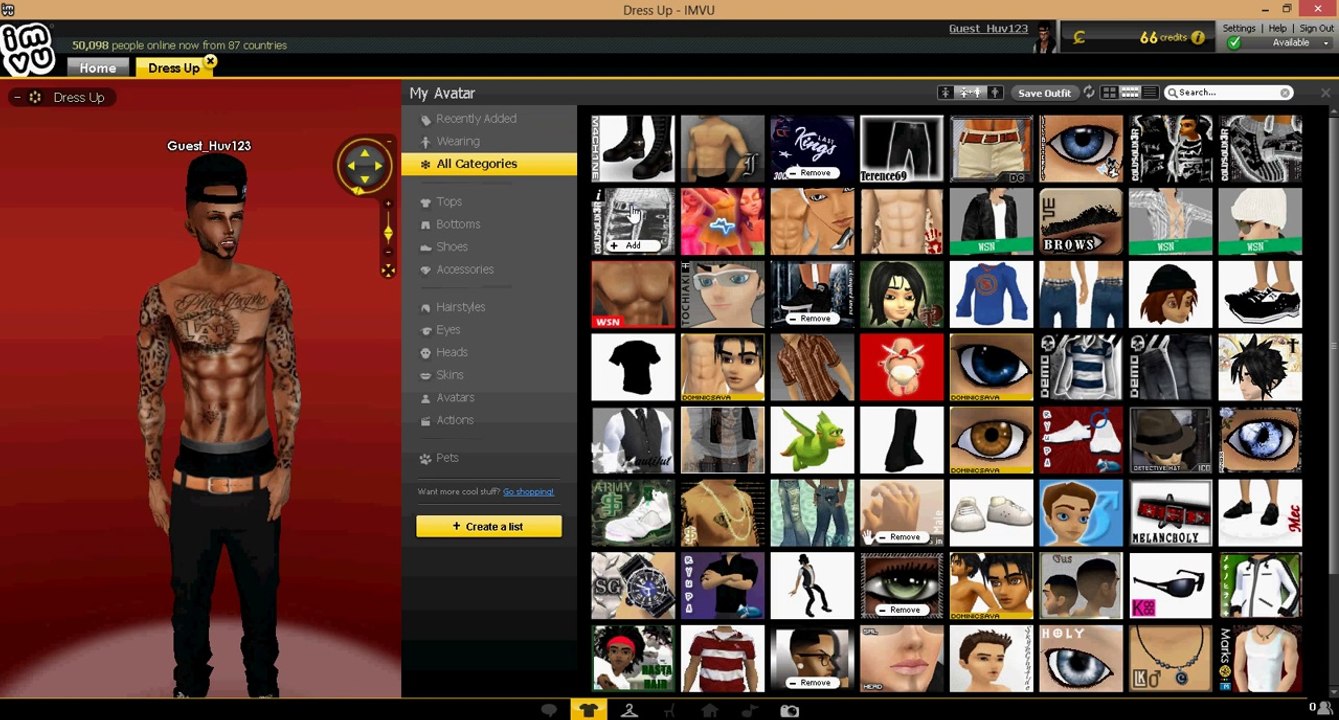This screenshot has width=1339, height=720.
Task: Click the avatar camera pan control wheel
Action: pos(364,165)
